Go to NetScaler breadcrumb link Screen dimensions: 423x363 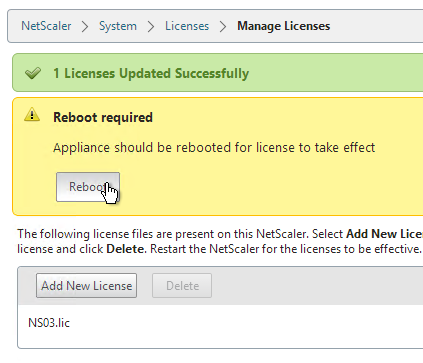[46, 26]
